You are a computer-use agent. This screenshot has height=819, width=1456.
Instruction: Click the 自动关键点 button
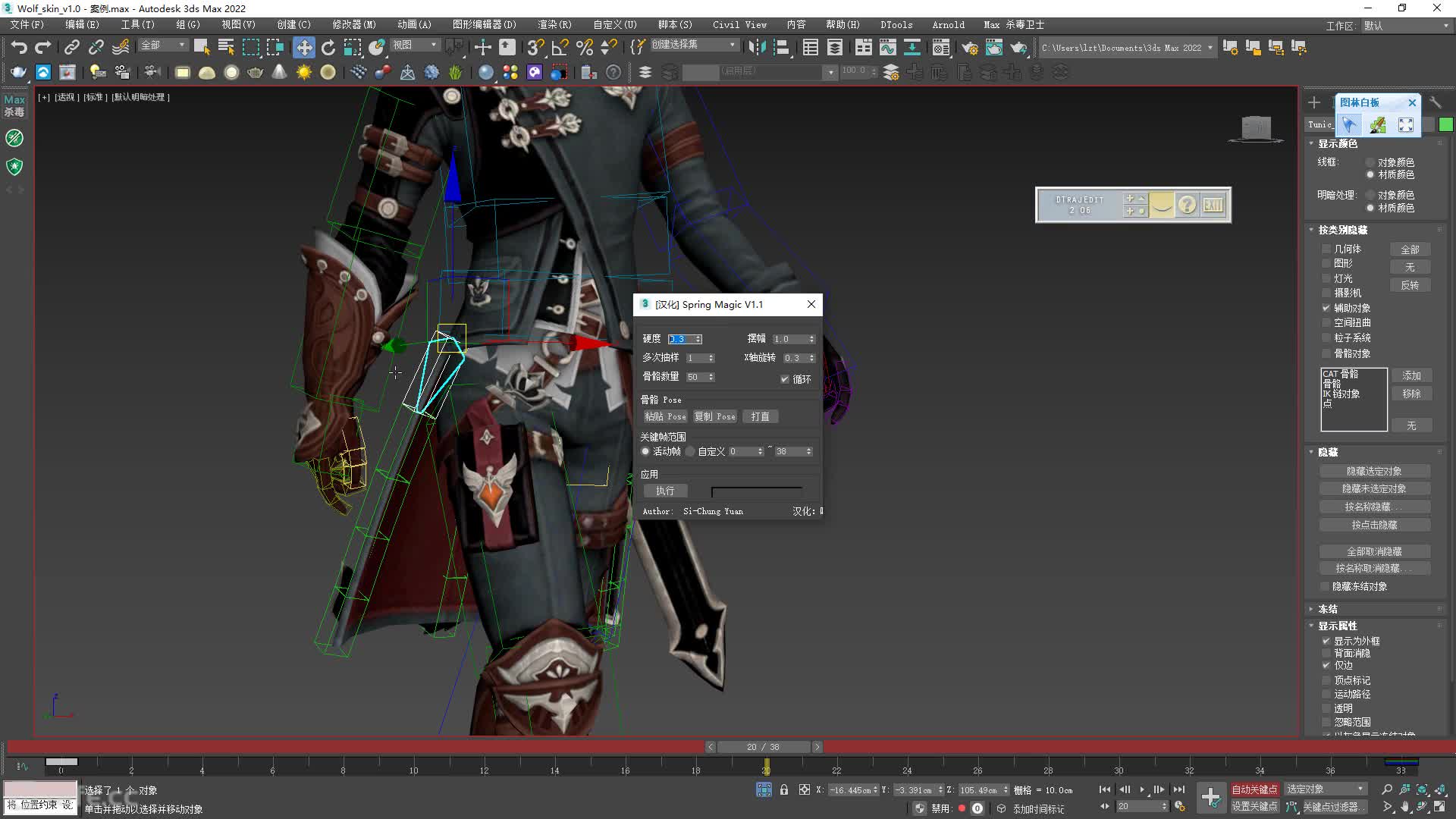(1254, 789)
